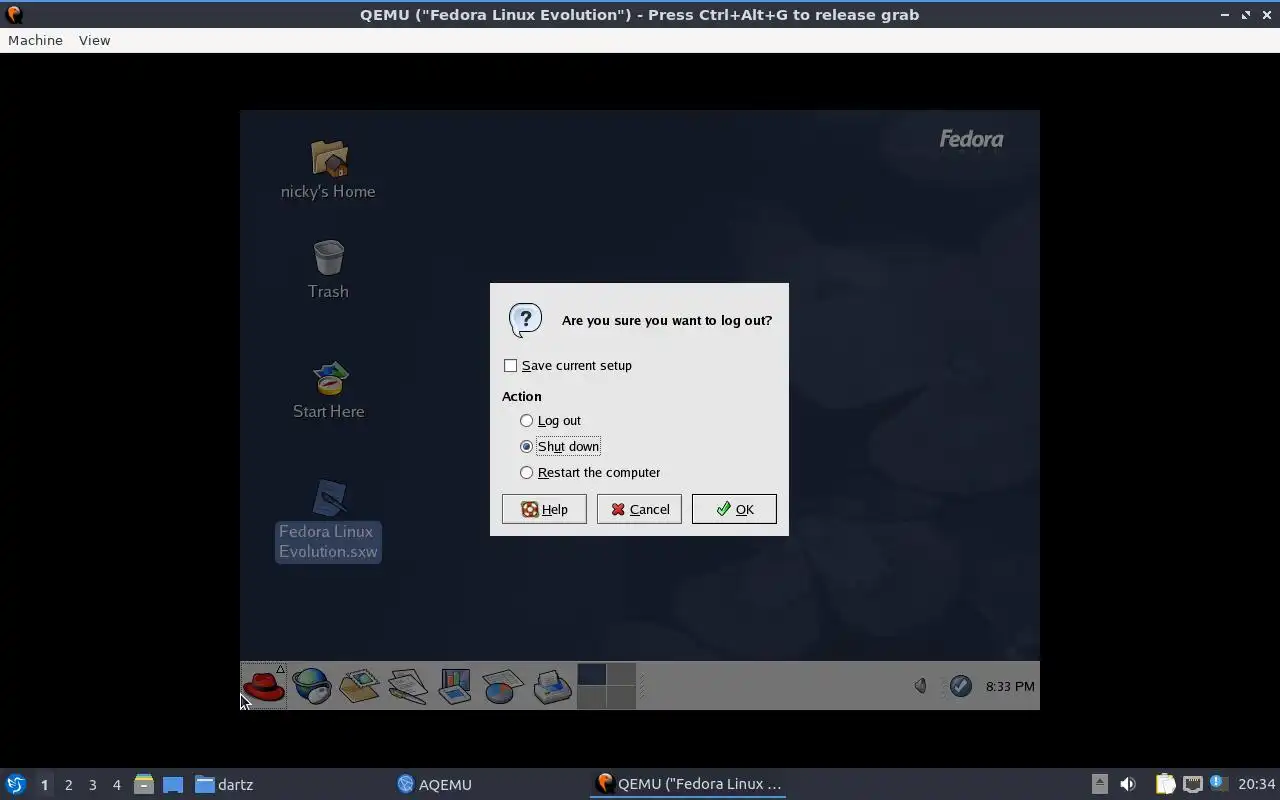
Task: Switch to host virtual desktop 3
Action: coord(92,785)
